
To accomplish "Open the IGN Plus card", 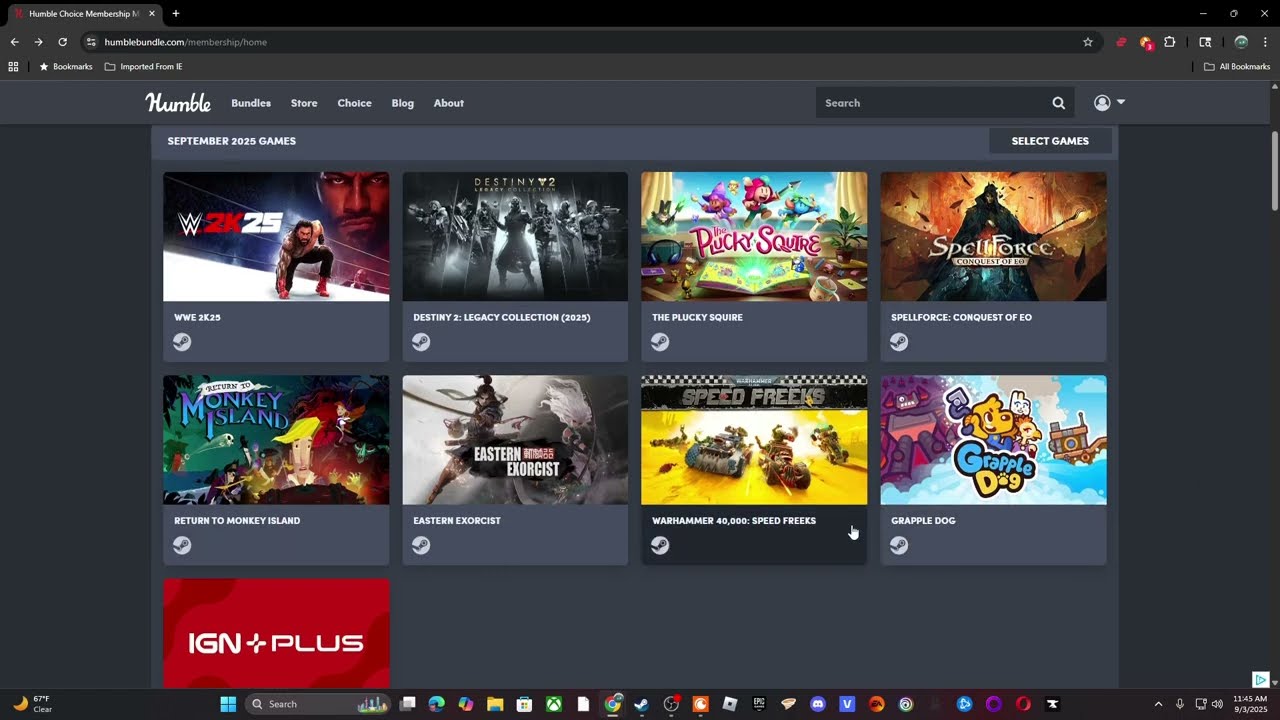I will pyautogui.click(x=276, y=634).
